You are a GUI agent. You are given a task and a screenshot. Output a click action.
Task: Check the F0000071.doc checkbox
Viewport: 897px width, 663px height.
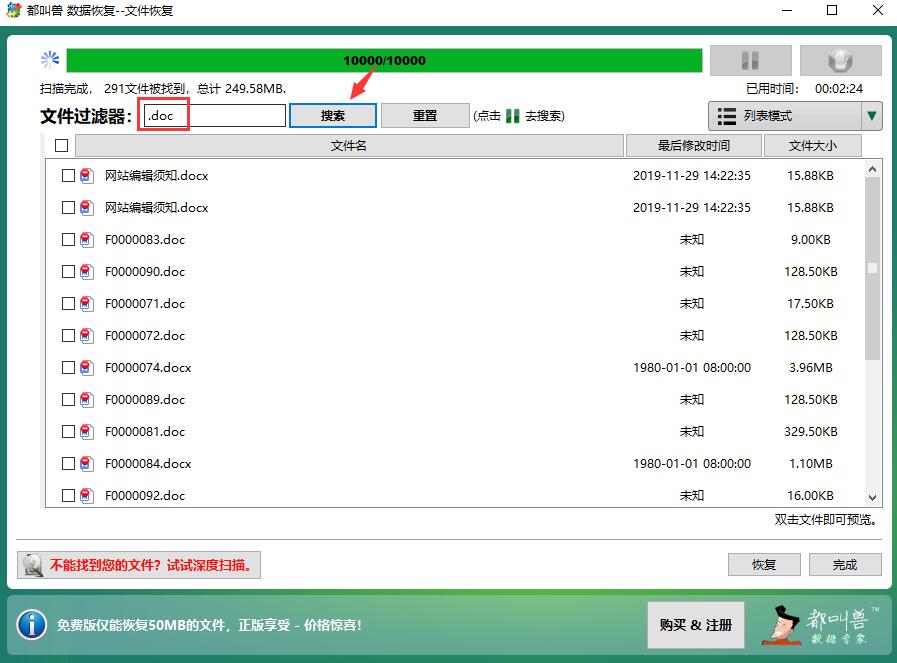tap(68, 304)
